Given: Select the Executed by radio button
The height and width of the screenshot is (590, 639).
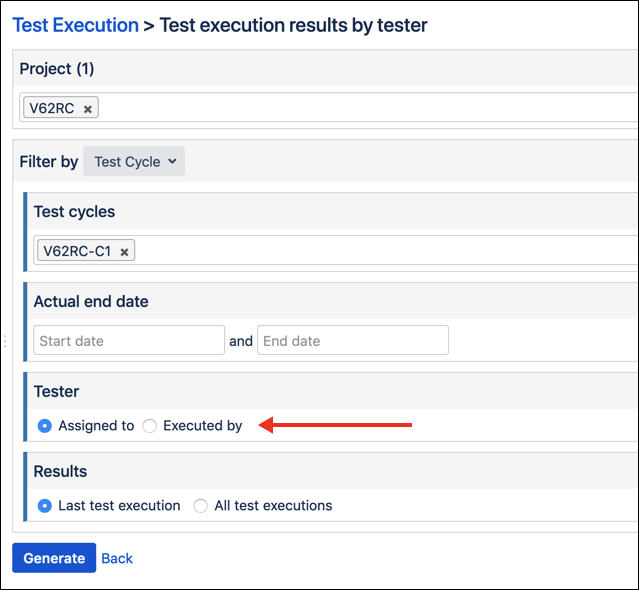Looking at the screenshot, I should click(x=150, y=426).
